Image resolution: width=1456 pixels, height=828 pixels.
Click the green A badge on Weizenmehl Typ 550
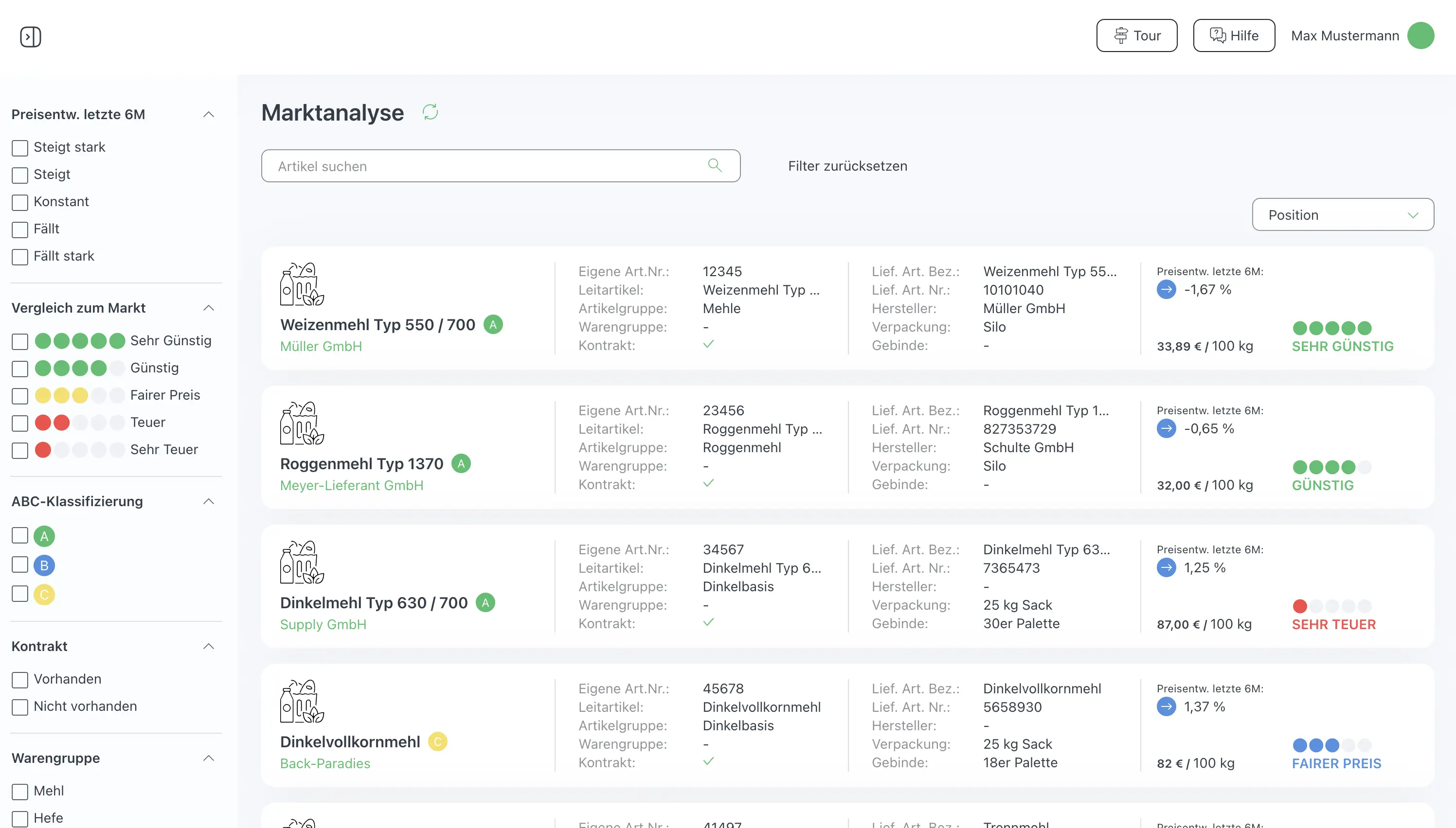pos(493,324)
